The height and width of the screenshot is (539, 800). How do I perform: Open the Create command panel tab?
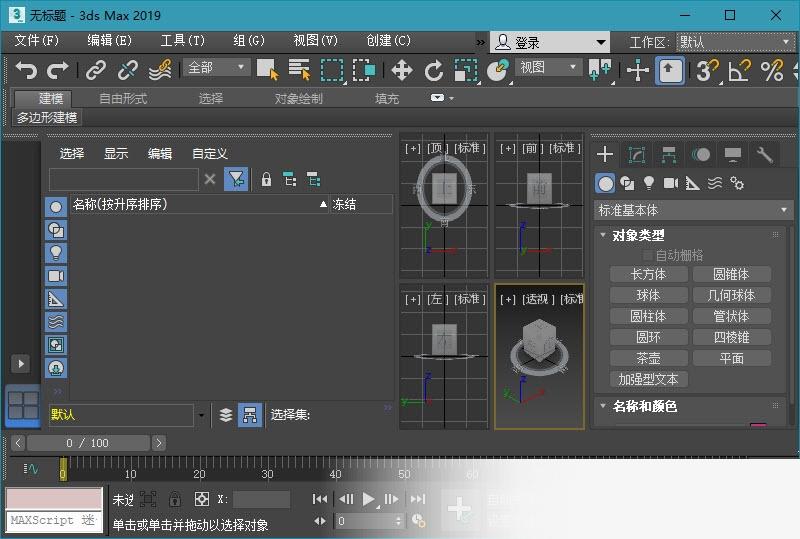605,154
